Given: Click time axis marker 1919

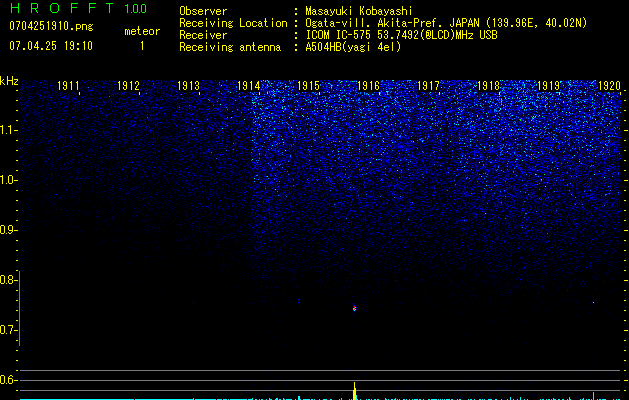Looking at the screenshot, I should click(549, 86).
